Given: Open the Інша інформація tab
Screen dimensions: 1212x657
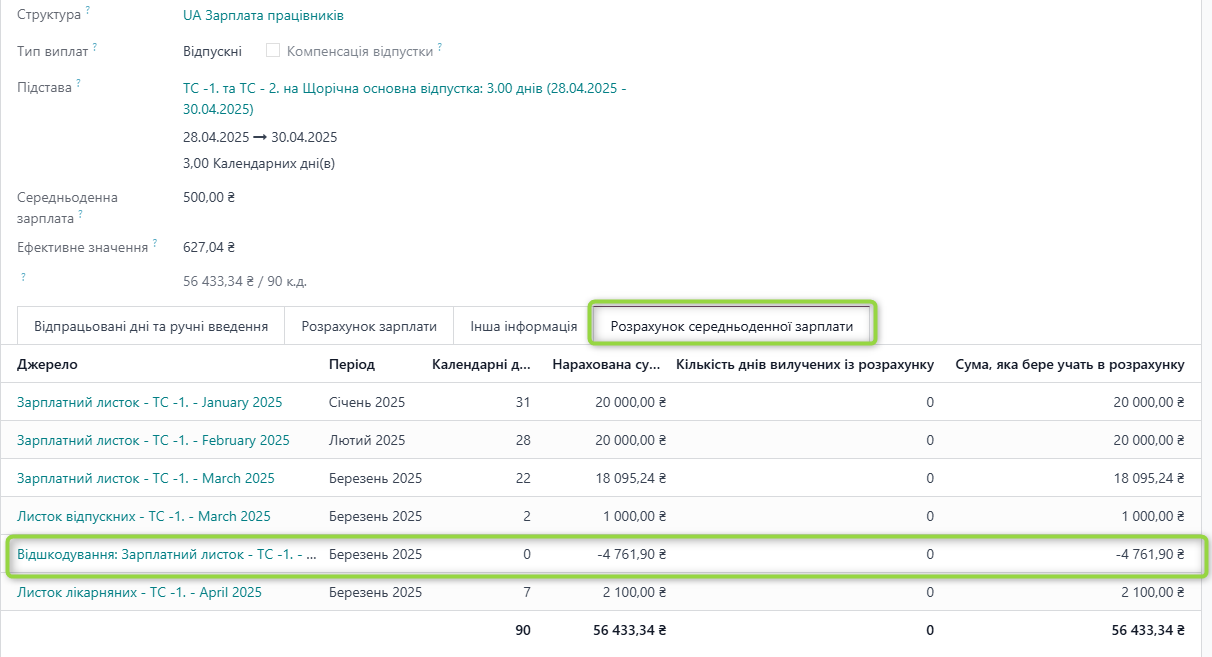Looking at the screenshot, I should (x=518, y=326).
